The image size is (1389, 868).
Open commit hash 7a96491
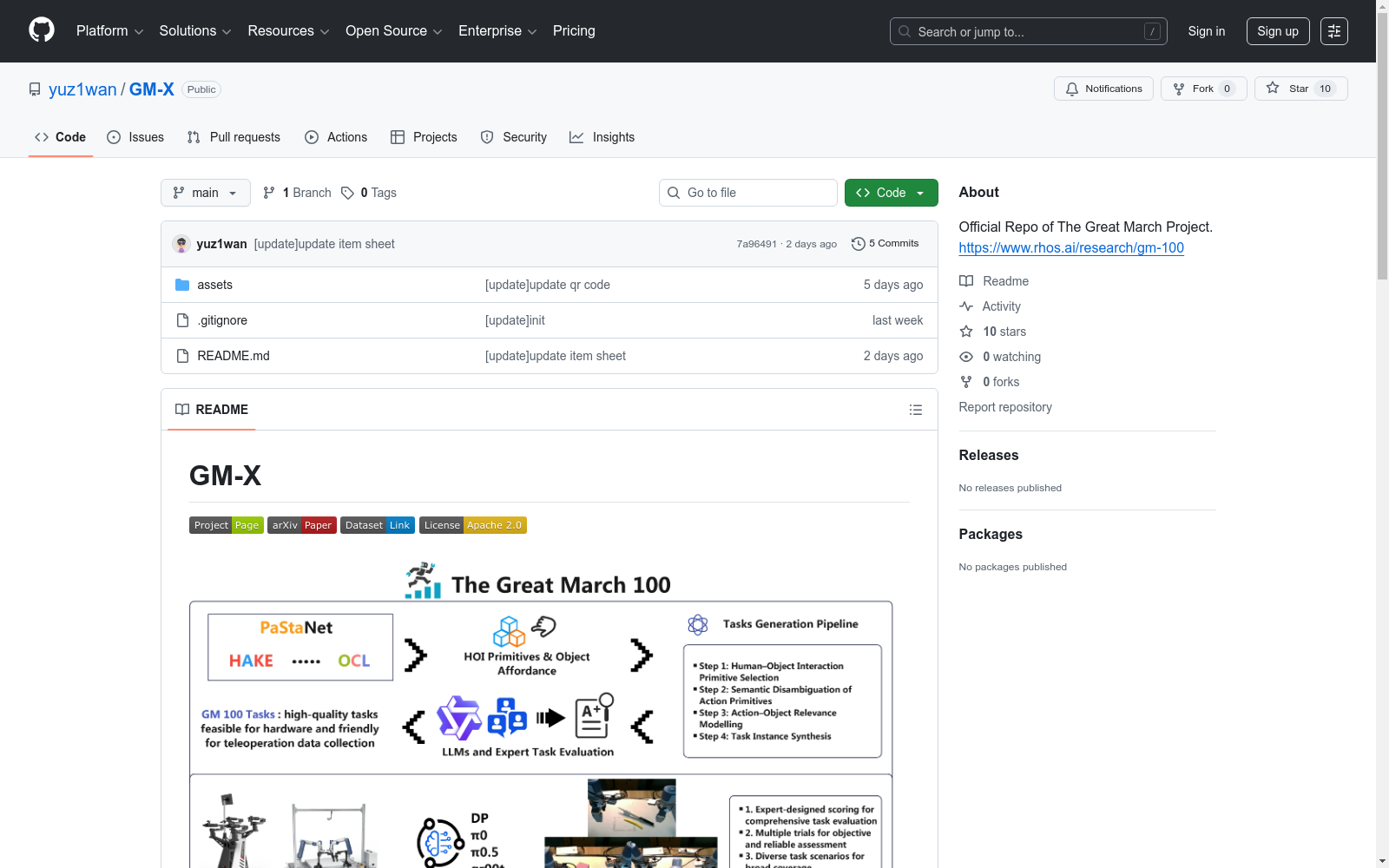pyautogui.click(x=757, y=244)
